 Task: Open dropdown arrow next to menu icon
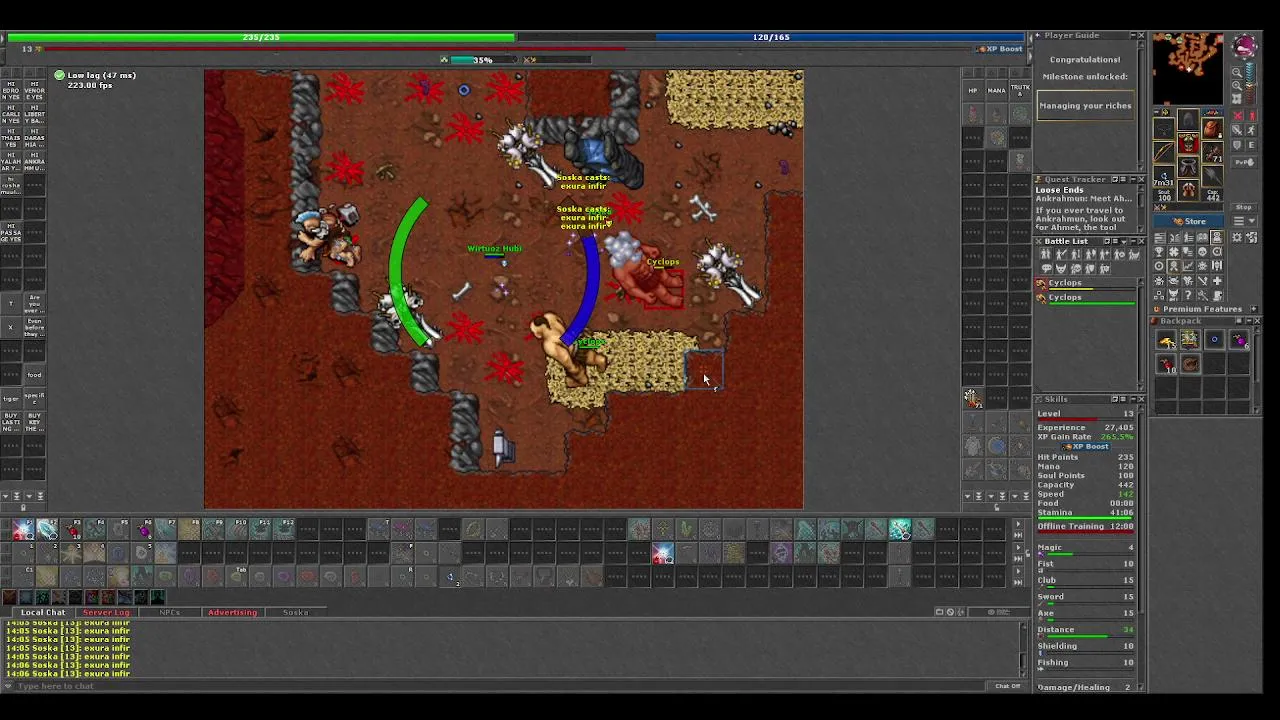tap(1252, 221)
